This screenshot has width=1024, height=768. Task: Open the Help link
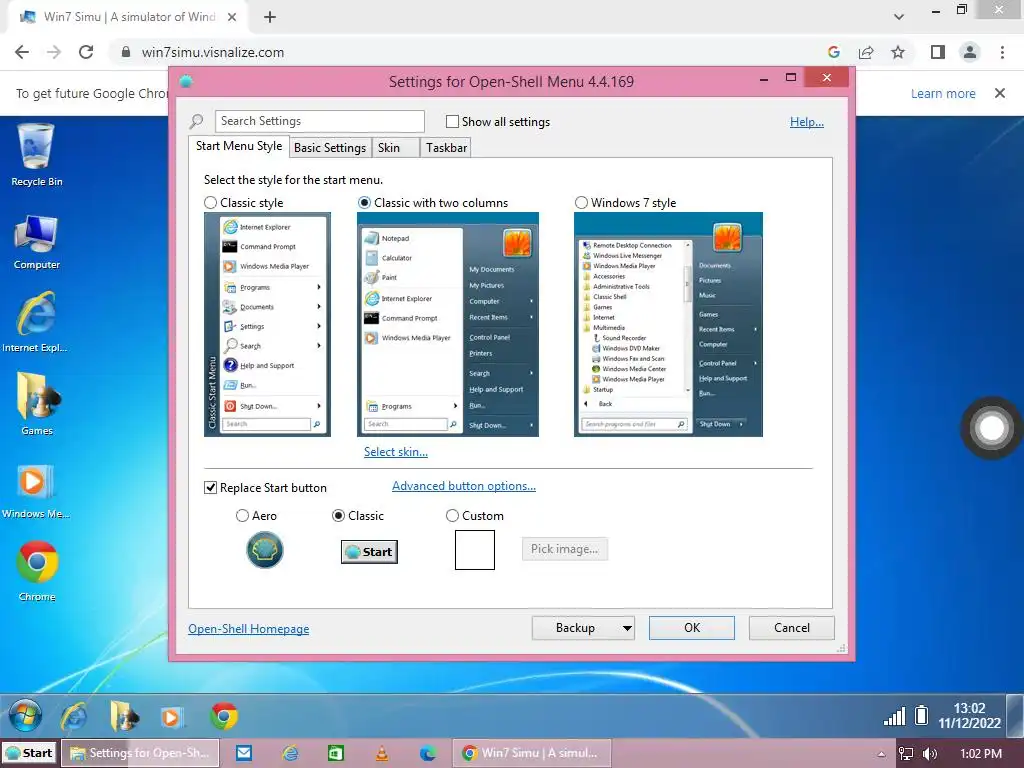click(807, 122)
